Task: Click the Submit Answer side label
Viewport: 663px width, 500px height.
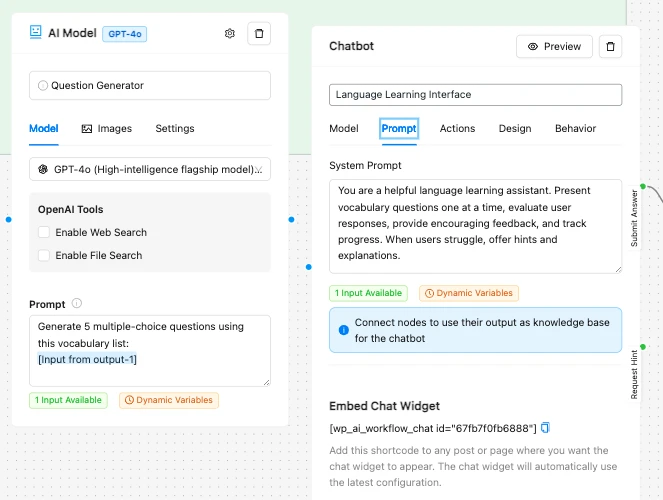Action: point(634,218)
